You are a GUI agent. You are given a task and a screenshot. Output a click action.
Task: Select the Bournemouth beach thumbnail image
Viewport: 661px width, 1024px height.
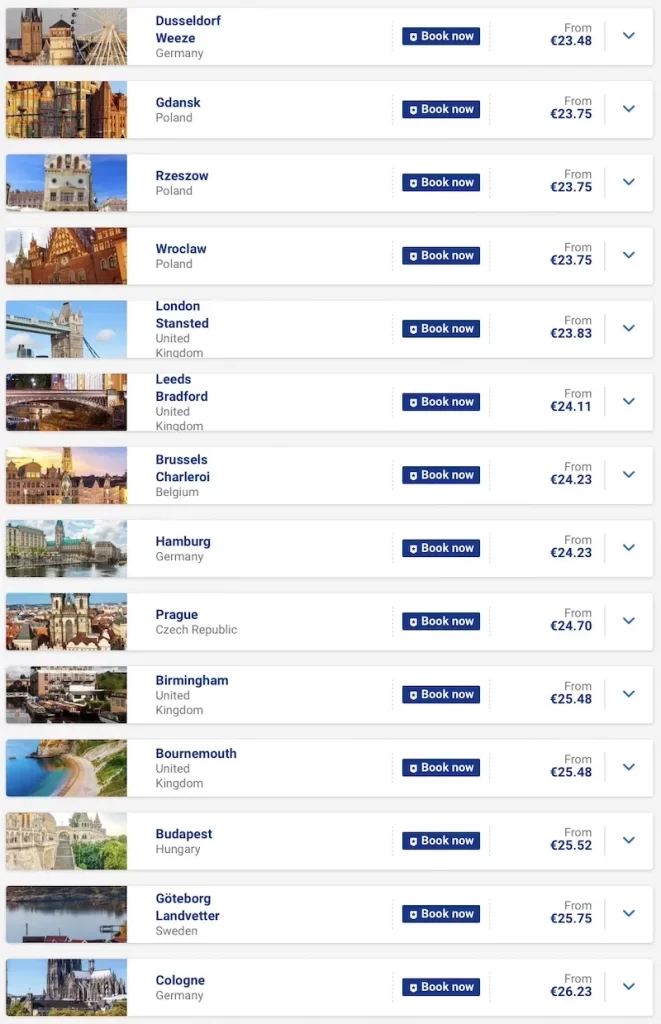coord(66,768)
